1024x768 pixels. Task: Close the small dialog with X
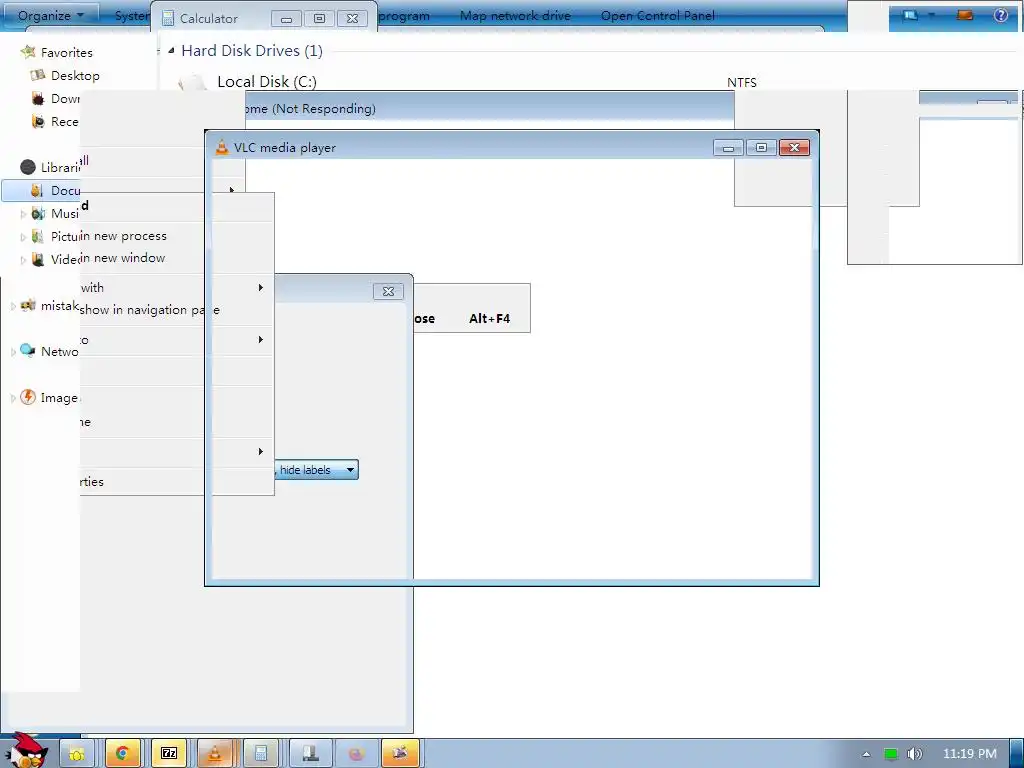(388, 291)
